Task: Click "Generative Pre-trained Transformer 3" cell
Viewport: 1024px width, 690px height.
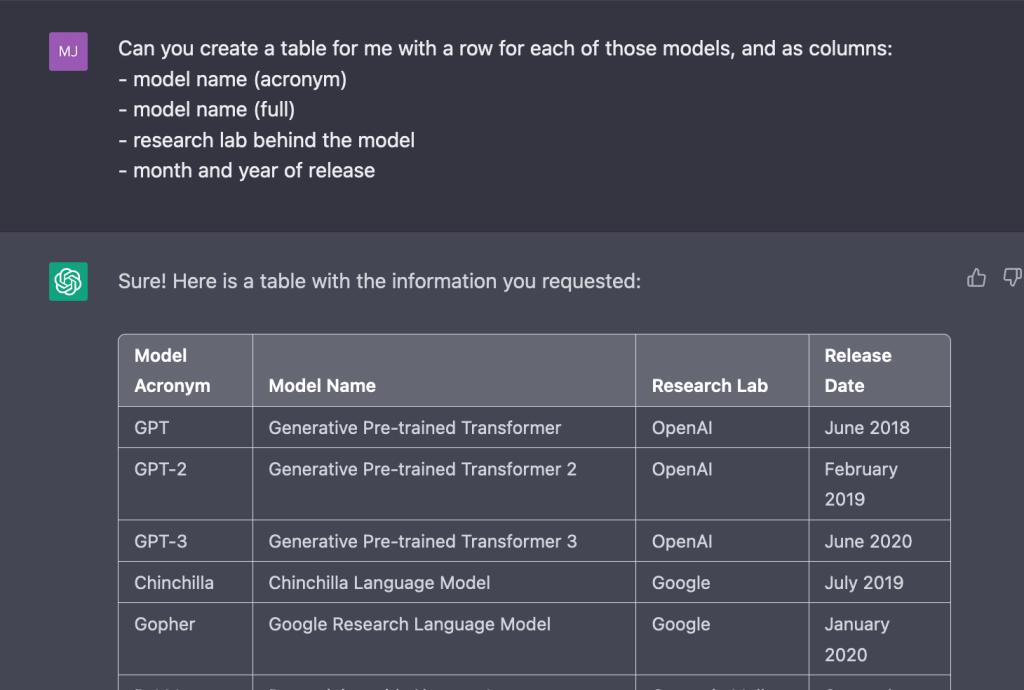Action: pos(422,541)
